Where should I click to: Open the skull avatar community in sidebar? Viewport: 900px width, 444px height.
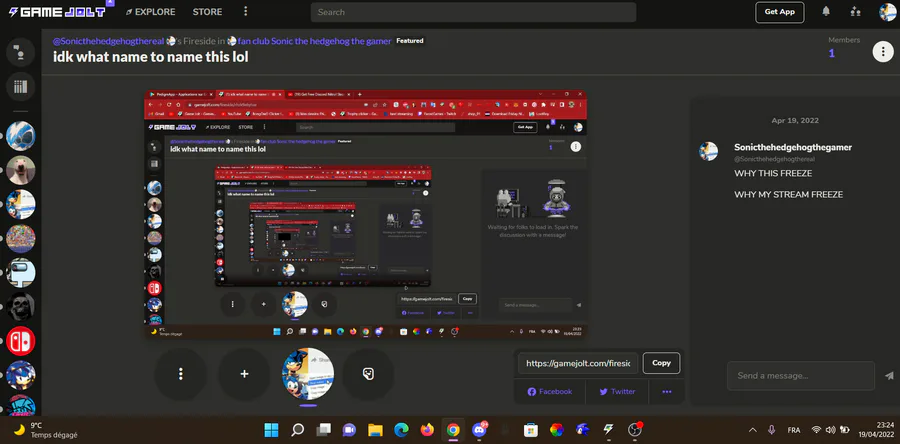pos(21,307)
